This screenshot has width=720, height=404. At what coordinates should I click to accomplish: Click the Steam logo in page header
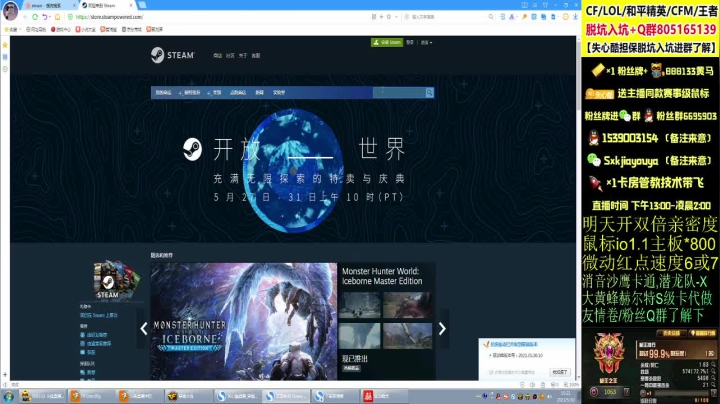[x=173, y=55]
